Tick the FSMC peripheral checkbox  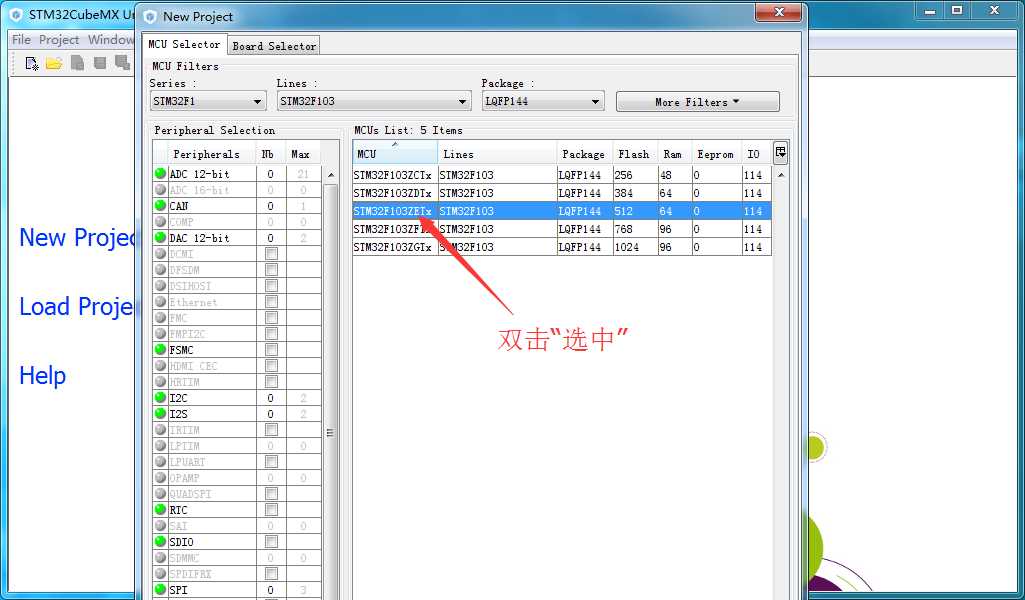(x=271, y=350)
